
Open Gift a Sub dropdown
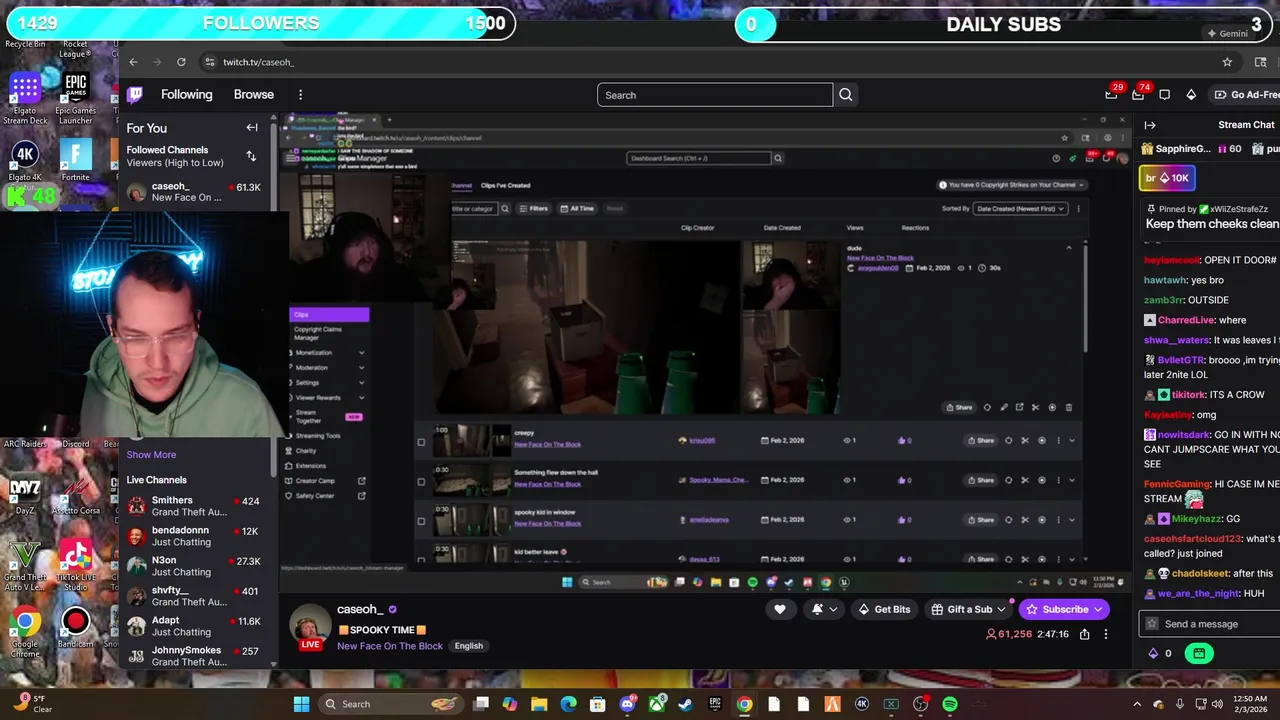[x=968, y=609]
